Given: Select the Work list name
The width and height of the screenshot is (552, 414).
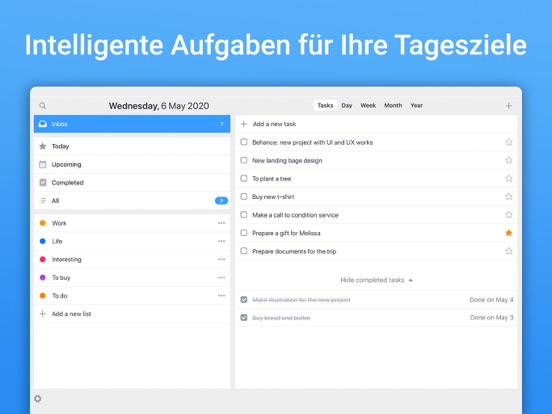Looking at the screenshot, I should (59, 223).
